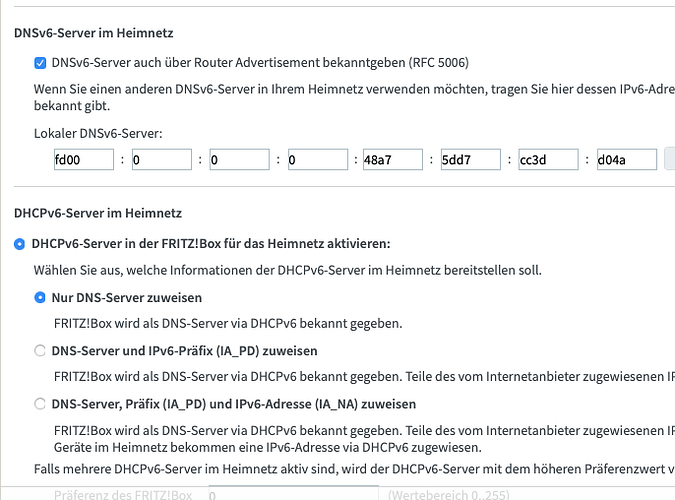Click the 'fd00' IPv6 address field
Image resolution: width=675 pixels, height=500 pixels.
point(84,160)
